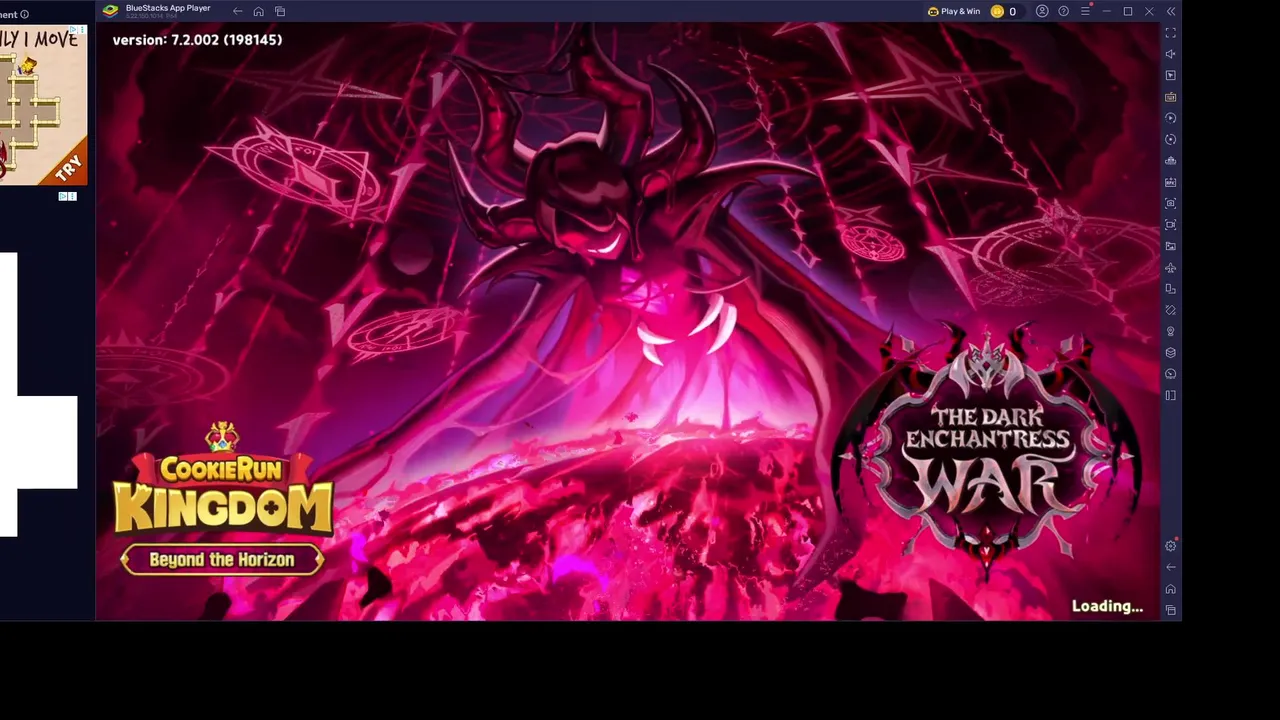Open the help question mark icon
This screenshot has width=1280, height=720.
click(x=1063, y=11)
